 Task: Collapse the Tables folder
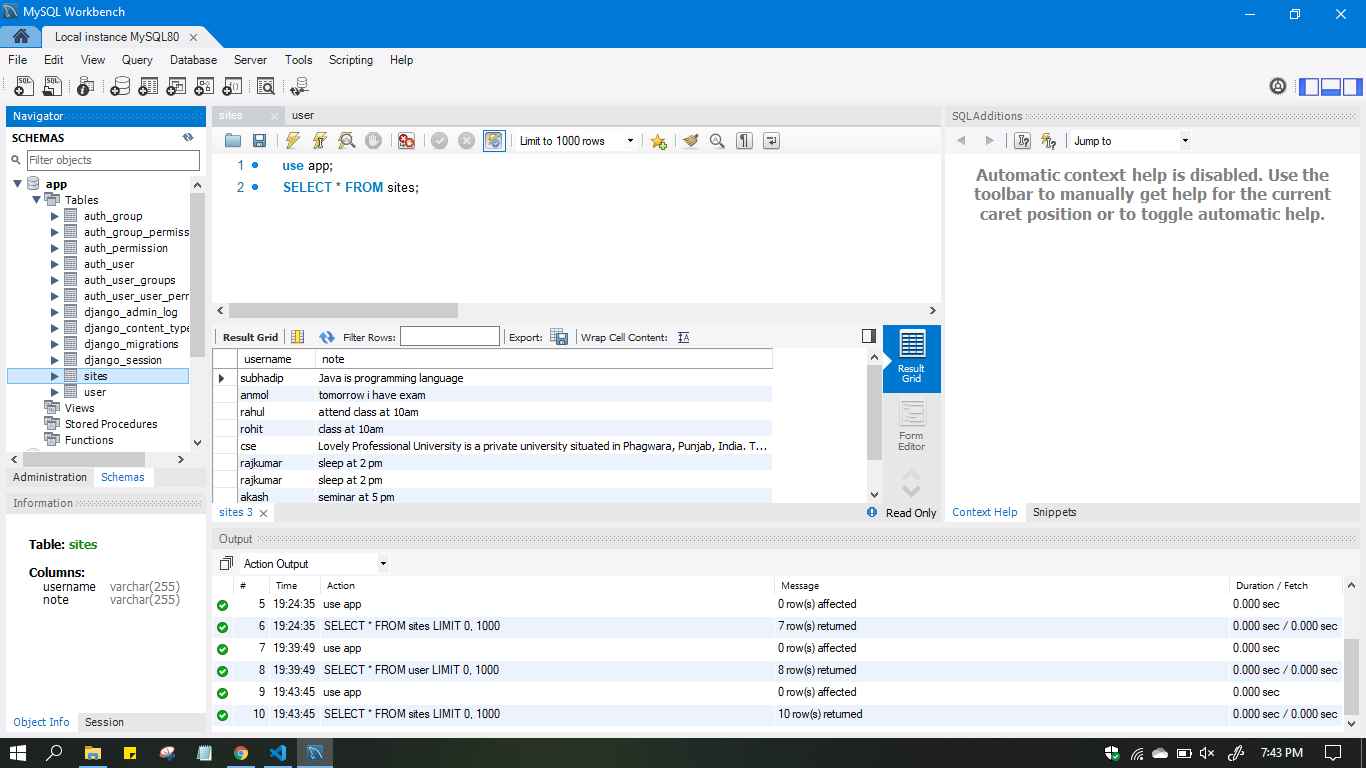(x=37, y=200)
